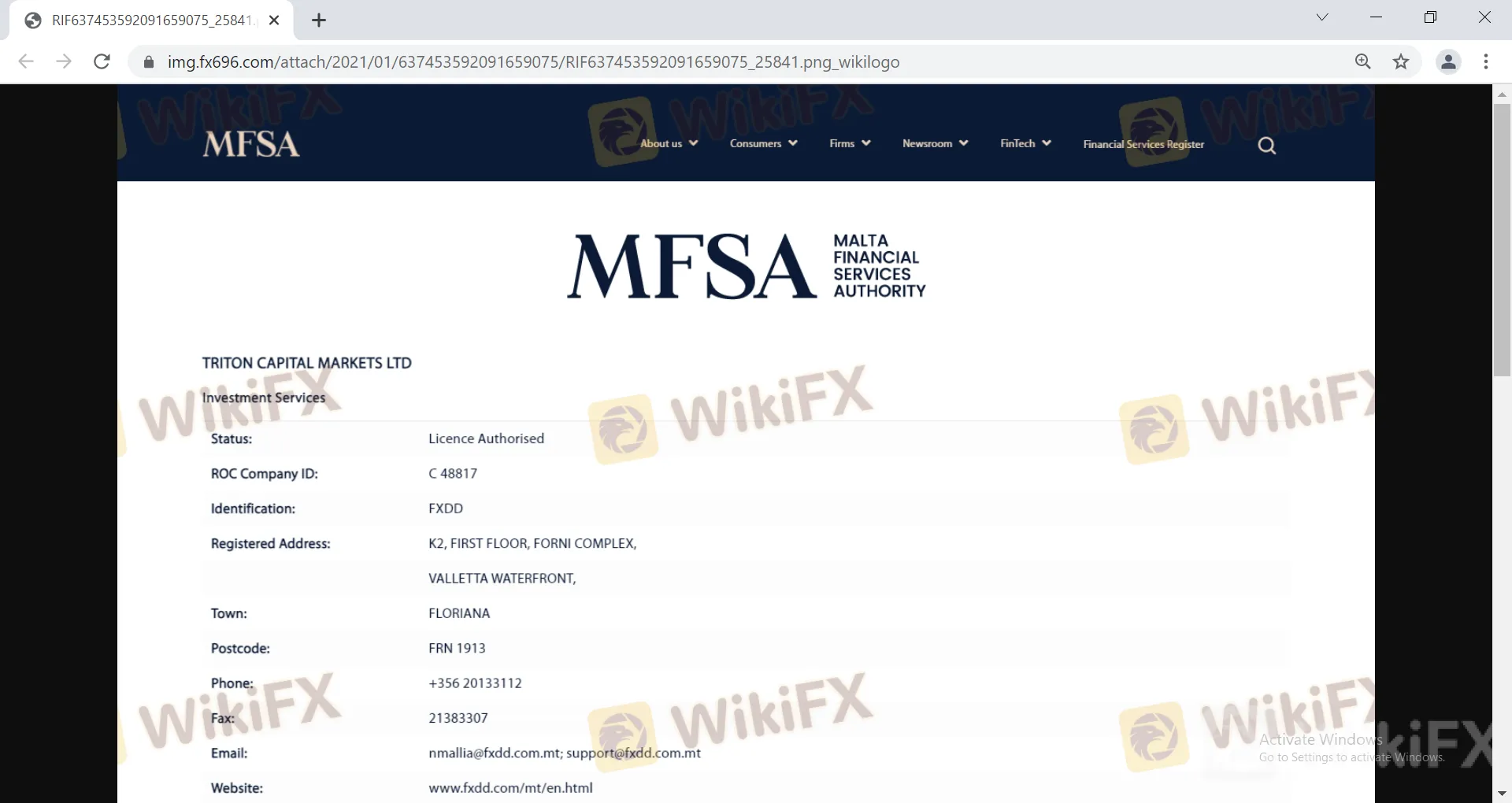Click the Investment Services subheading
The image size is (1512, 803).
[x=264, y=398]
